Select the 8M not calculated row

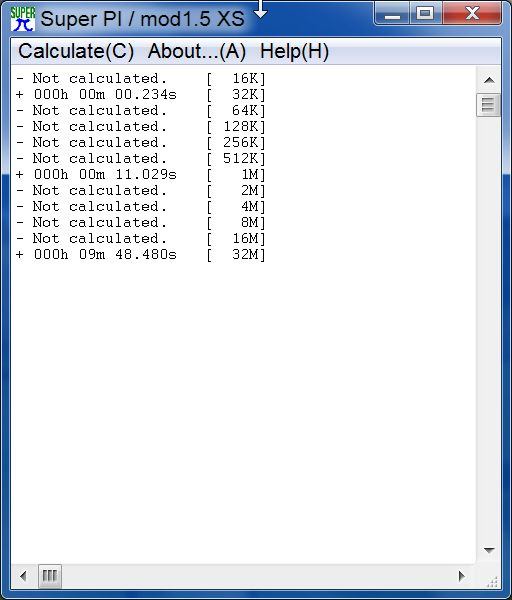[x=141, y=222]
